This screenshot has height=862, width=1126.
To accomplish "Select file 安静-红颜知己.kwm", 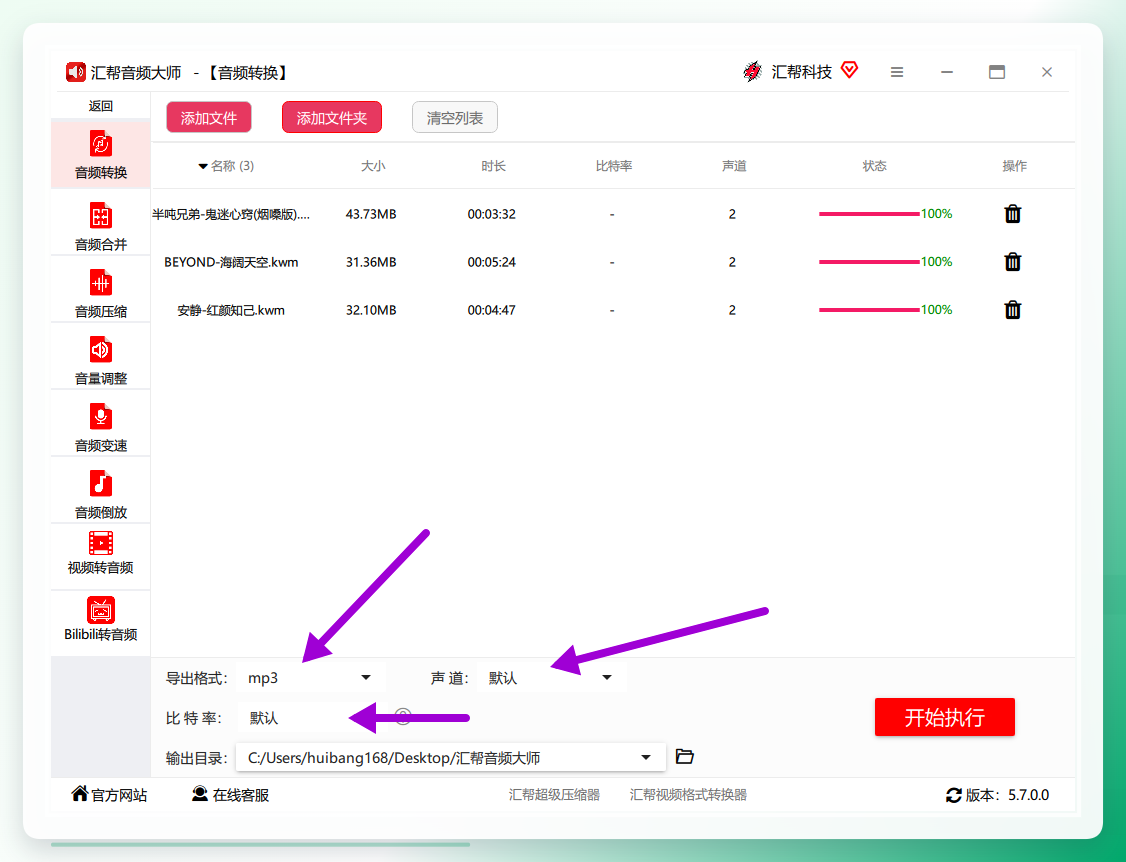I will (231, 310).
